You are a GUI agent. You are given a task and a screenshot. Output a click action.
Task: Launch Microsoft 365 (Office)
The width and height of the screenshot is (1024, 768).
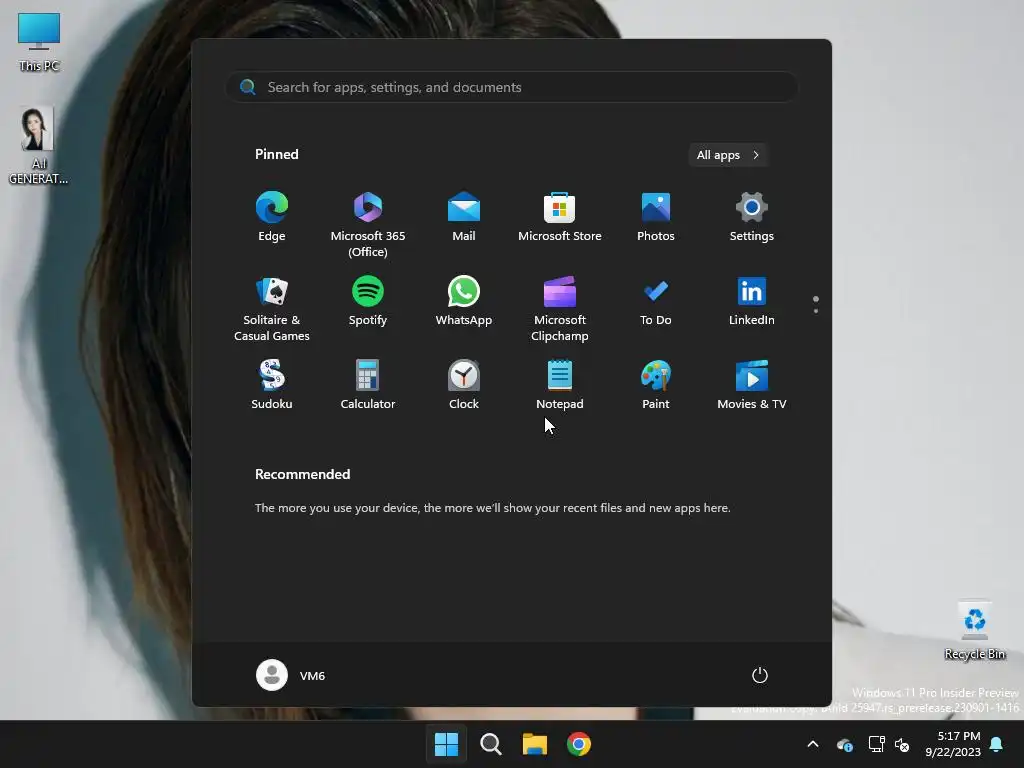368,225
